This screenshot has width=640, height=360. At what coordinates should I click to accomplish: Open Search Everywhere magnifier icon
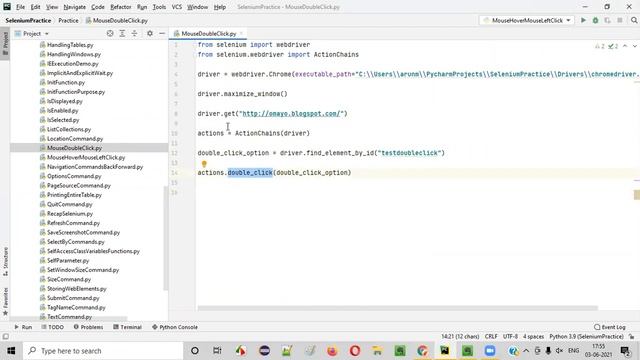pyautogui.click(x=634, y=20)
